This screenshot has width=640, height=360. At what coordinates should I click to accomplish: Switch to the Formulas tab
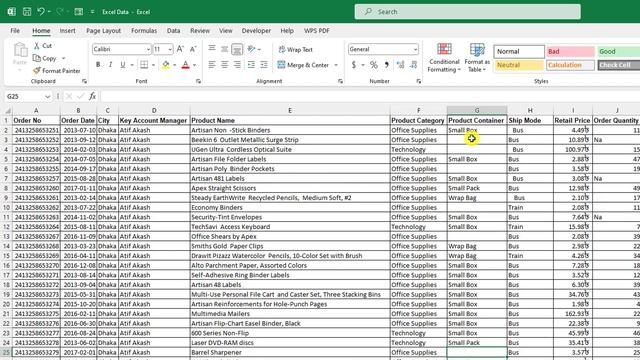click(x=144, y=31)
